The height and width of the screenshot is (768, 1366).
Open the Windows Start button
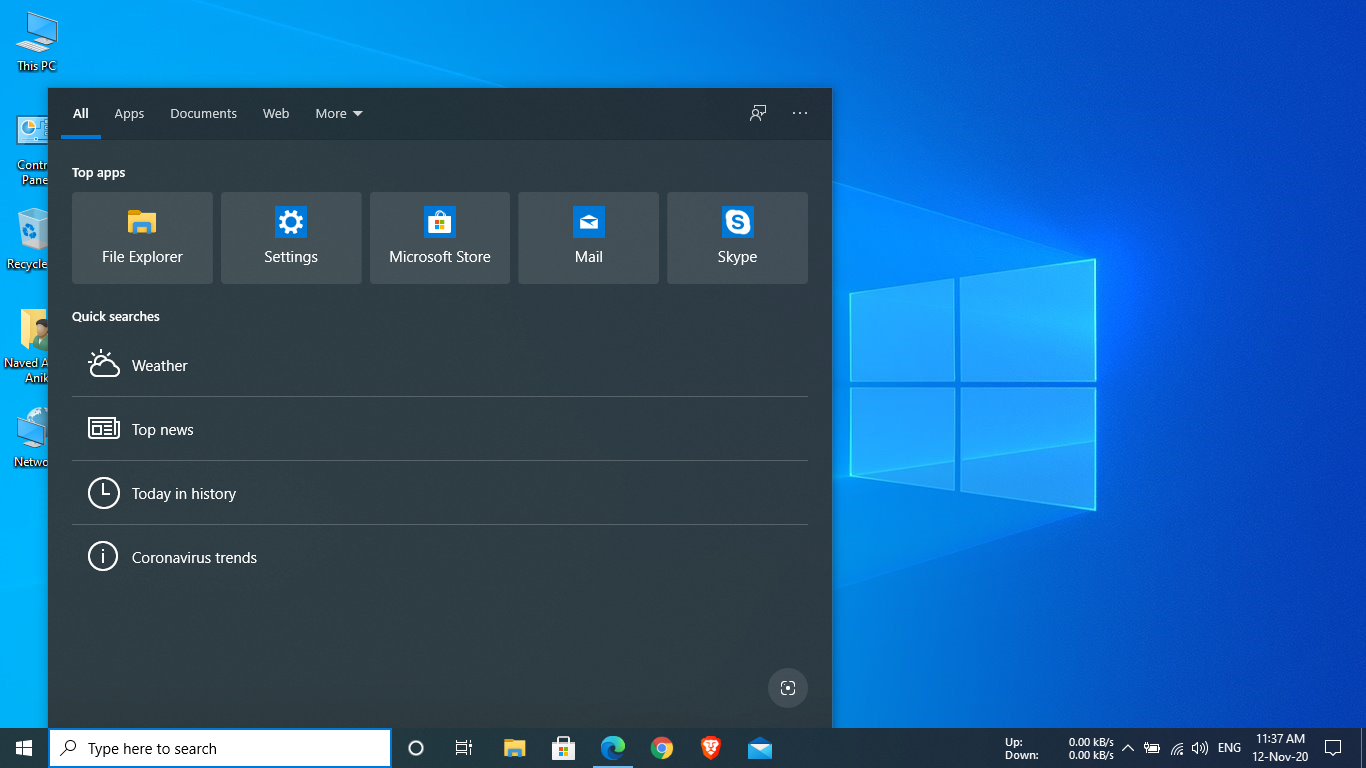(x=24, y=748)
